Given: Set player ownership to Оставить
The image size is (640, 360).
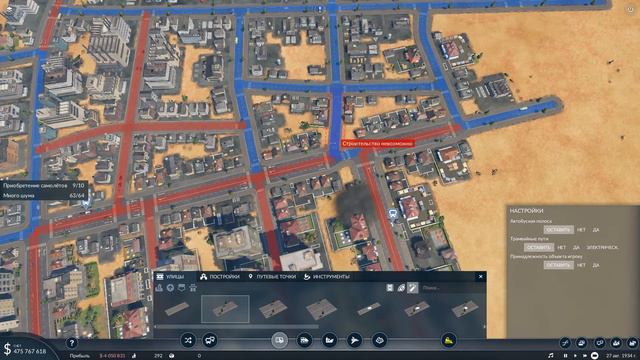Looking at the screenshot, I should coord(558,265).
